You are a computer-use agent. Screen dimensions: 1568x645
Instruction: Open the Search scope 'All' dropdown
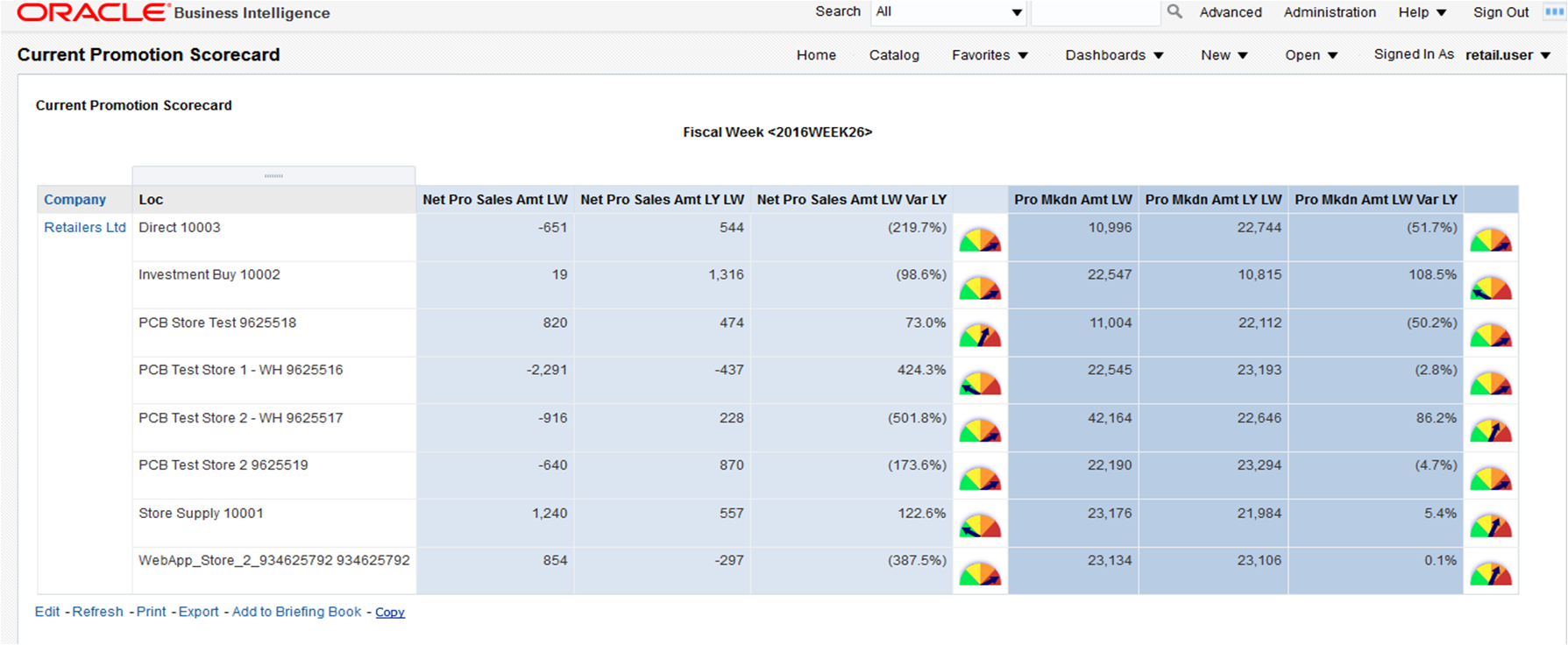[948, 12]
